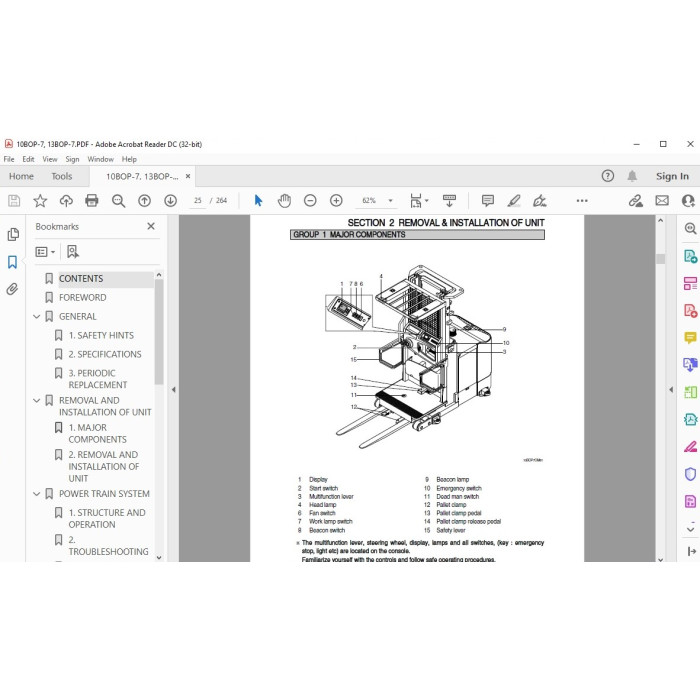Zoom in with the plus icon

tap(336, 201)
